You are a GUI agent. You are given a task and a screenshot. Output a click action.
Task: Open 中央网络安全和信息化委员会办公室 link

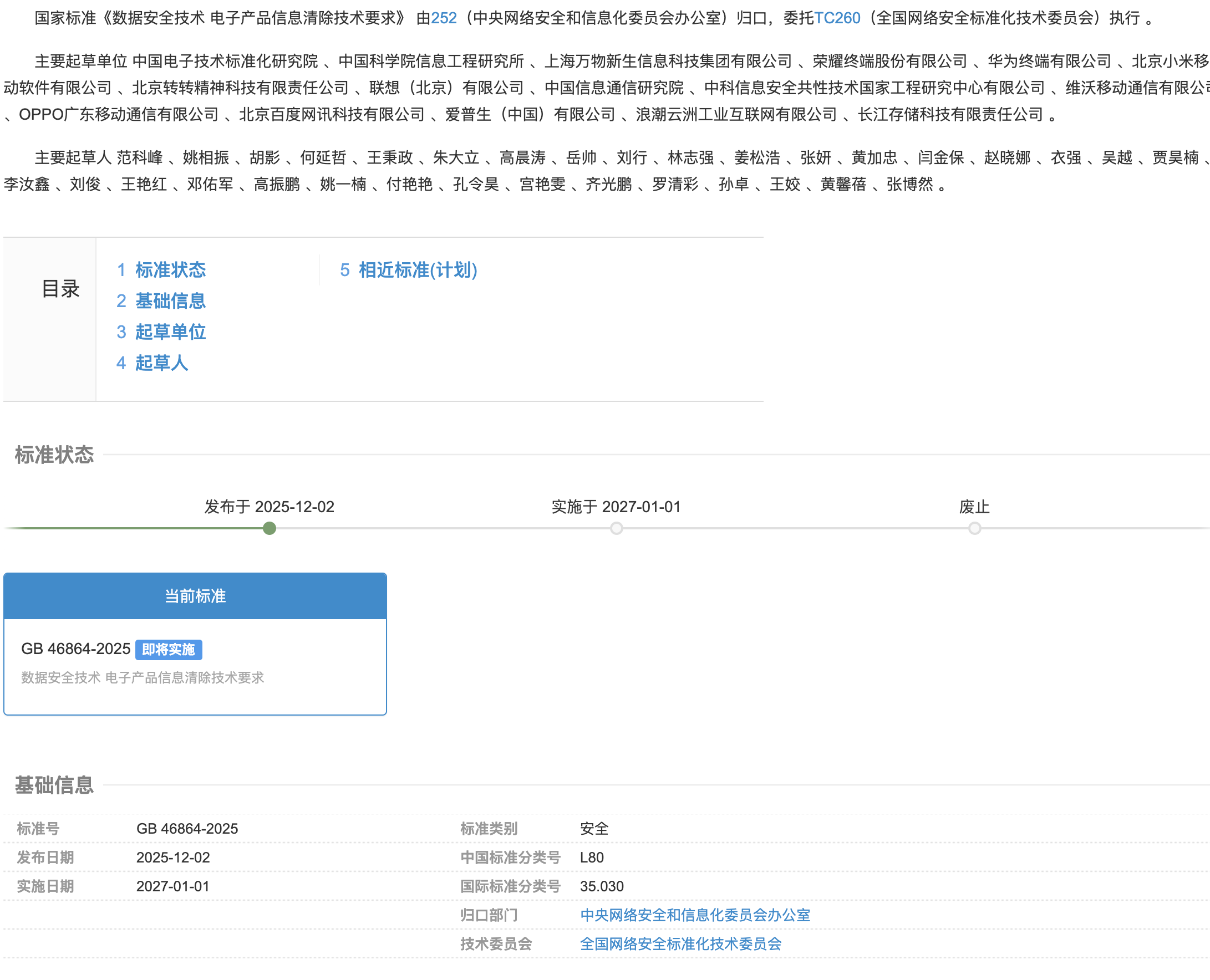pyautogui.click(x=694, y=915)
